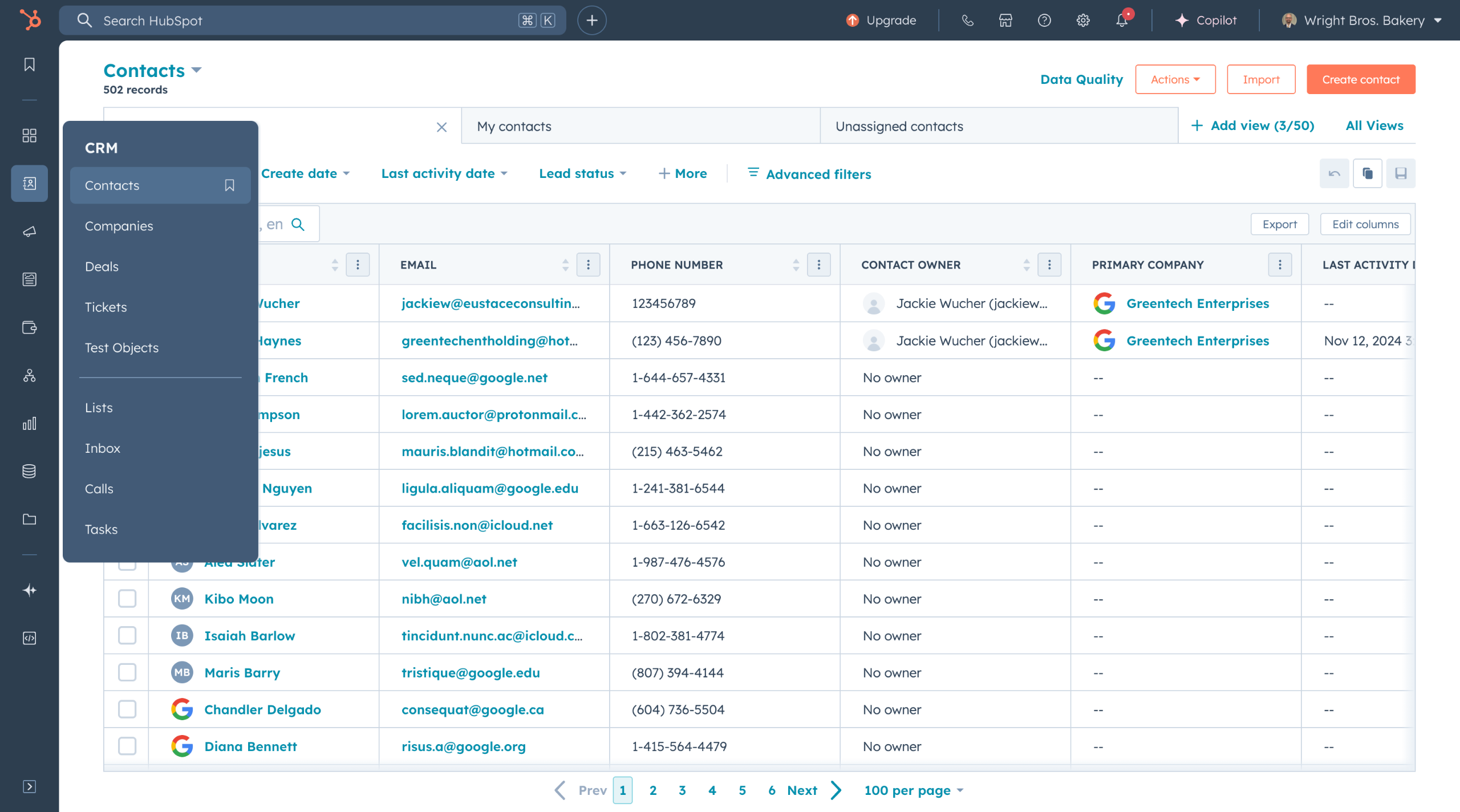Check the Diana Bennett row checkbox

click(127, 746)
